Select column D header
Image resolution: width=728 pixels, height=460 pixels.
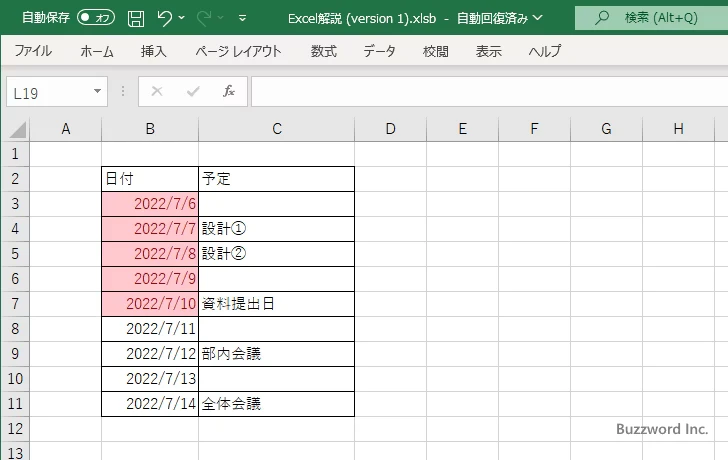click(x=390, y=129)
